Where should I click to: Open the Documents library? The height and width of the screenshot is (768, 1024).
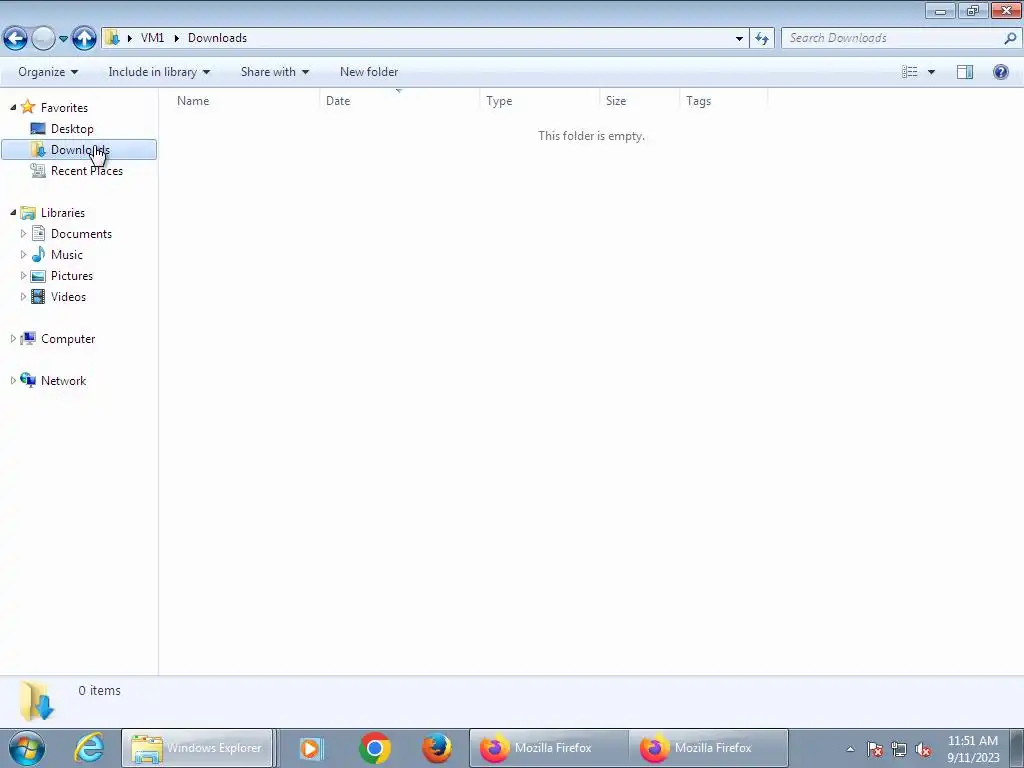tap(81, 234)
